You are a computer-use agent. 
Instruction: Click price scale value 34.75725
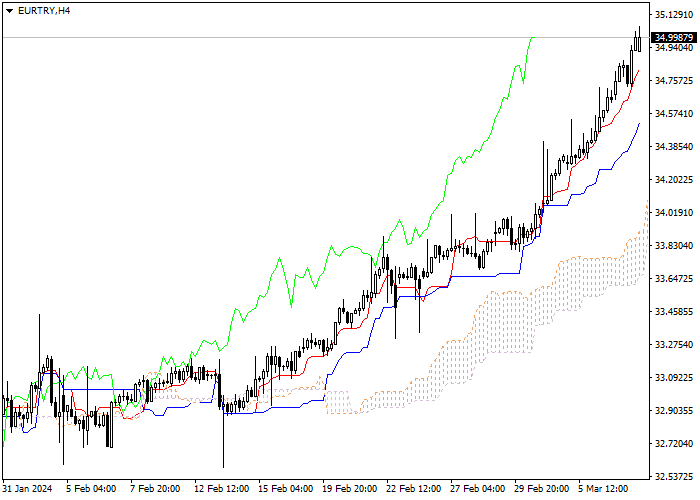[674, 81]
